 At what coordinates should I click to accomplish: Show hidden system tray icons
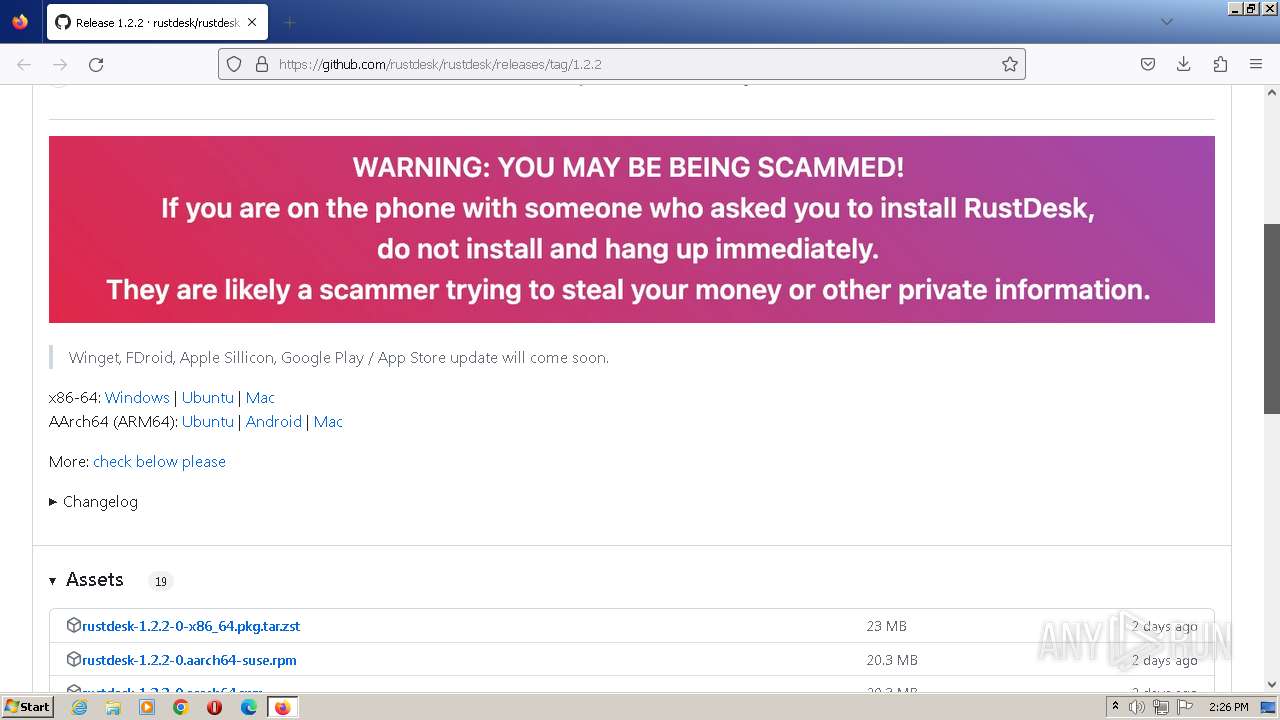(1115, 707)
